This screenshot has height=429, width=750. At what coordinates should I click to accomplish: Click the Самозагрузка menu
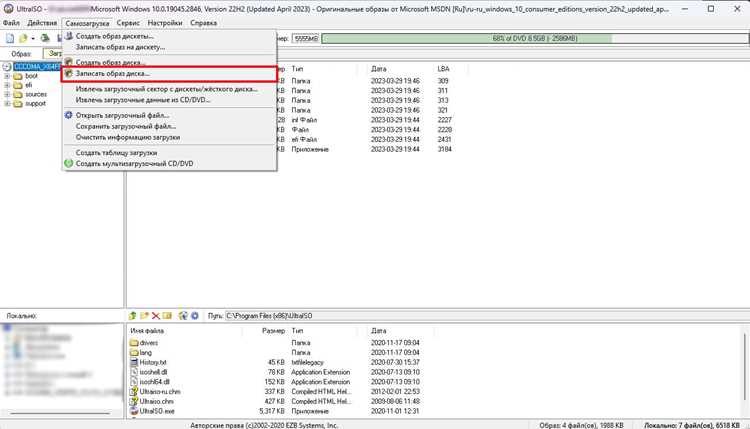(x=87, y=23)
